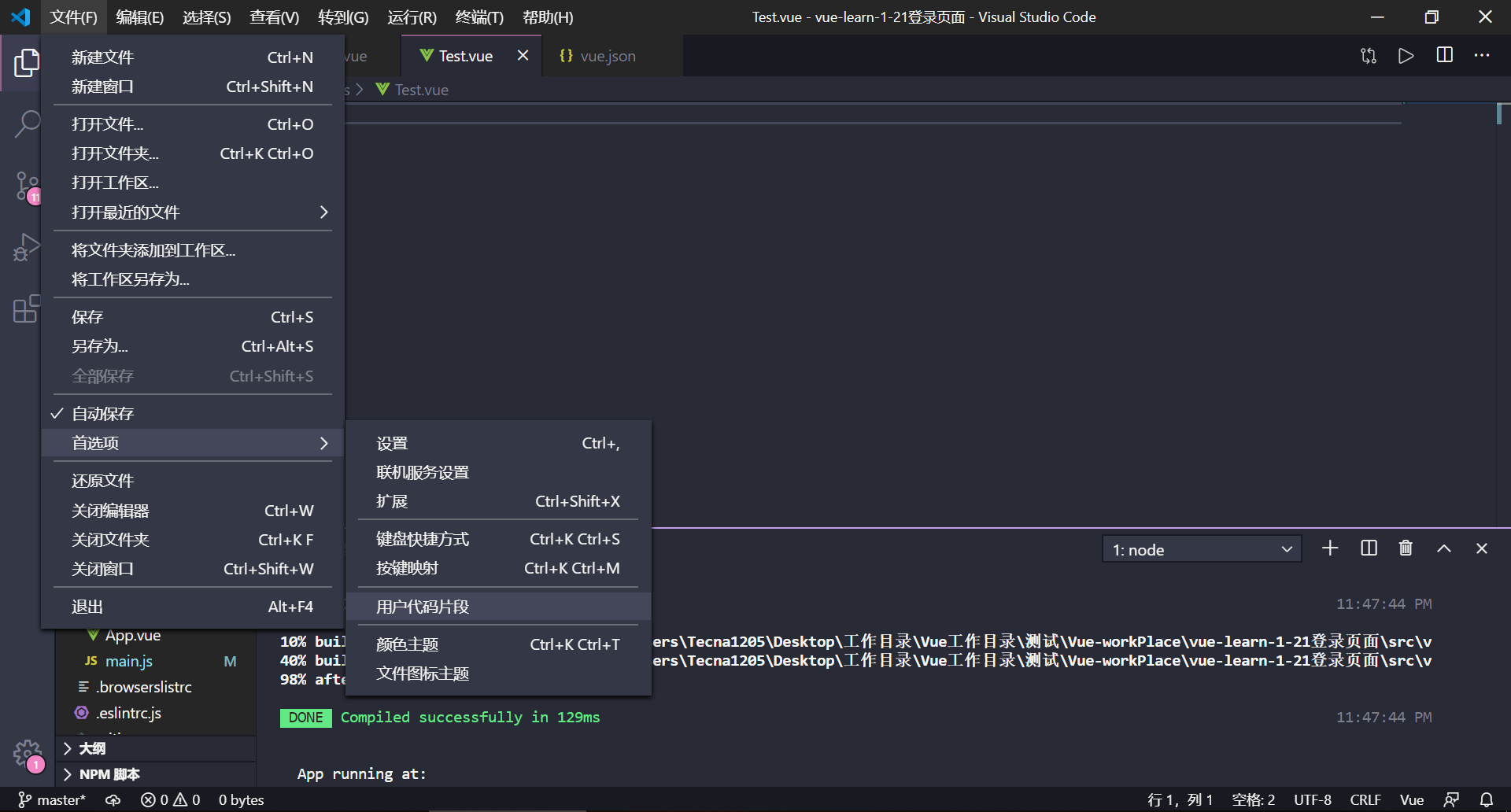Open 键盘快捷方式 submenu entry
The height and width of the screenshot is (812, 1511).
click(x=498, y=539)
